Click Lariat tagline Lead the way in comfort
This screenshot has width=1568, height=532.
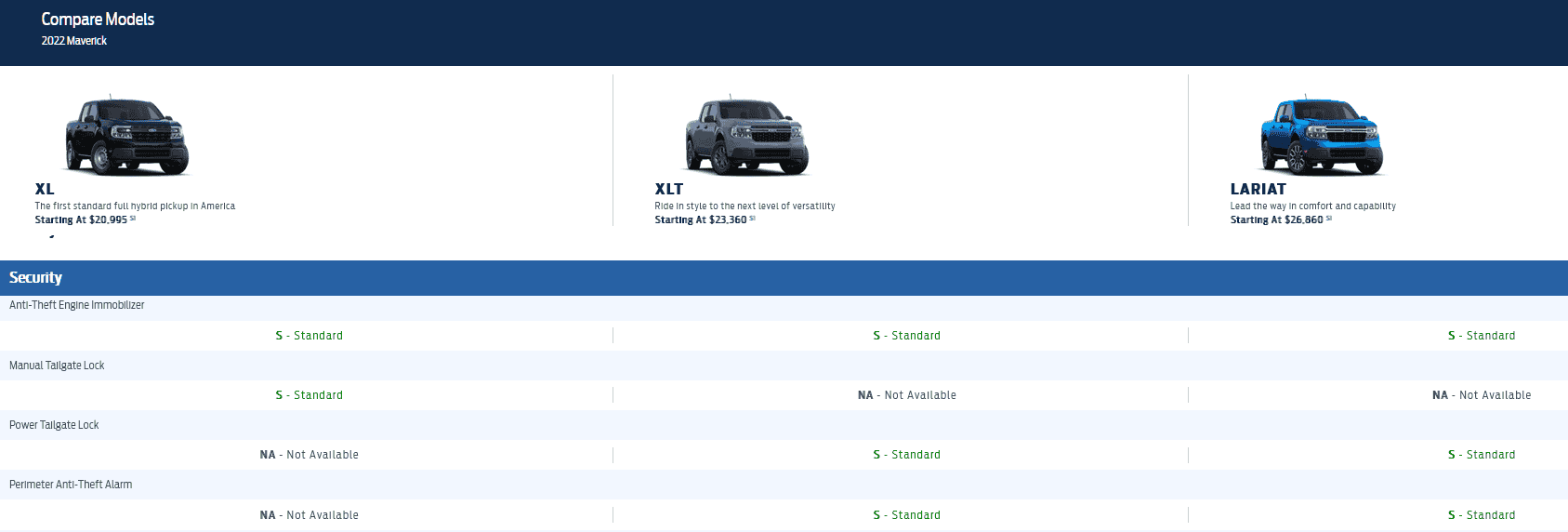(1312, 206)
